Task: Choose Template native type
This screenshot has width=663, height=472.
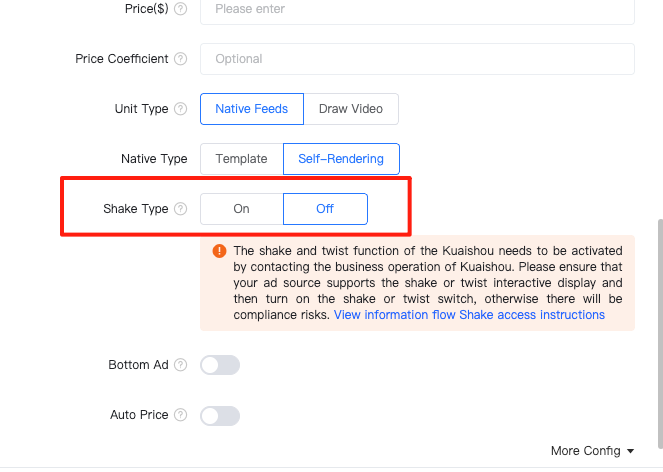Action: (242, 159)
